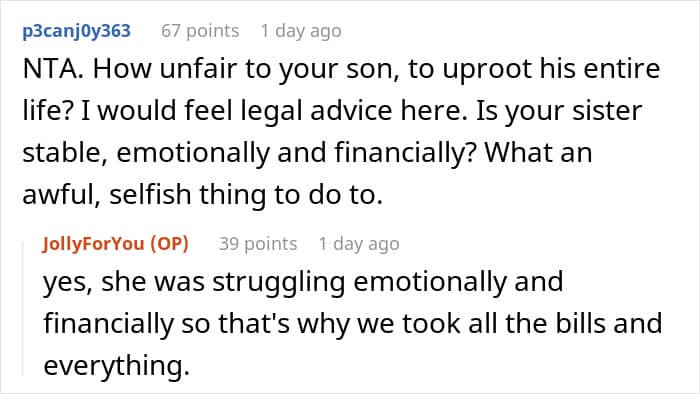Click the (OP) tag beside JollyForYou
Image resolution: width=700 pixels, height=394 pixels.
(x=169, y=244)
